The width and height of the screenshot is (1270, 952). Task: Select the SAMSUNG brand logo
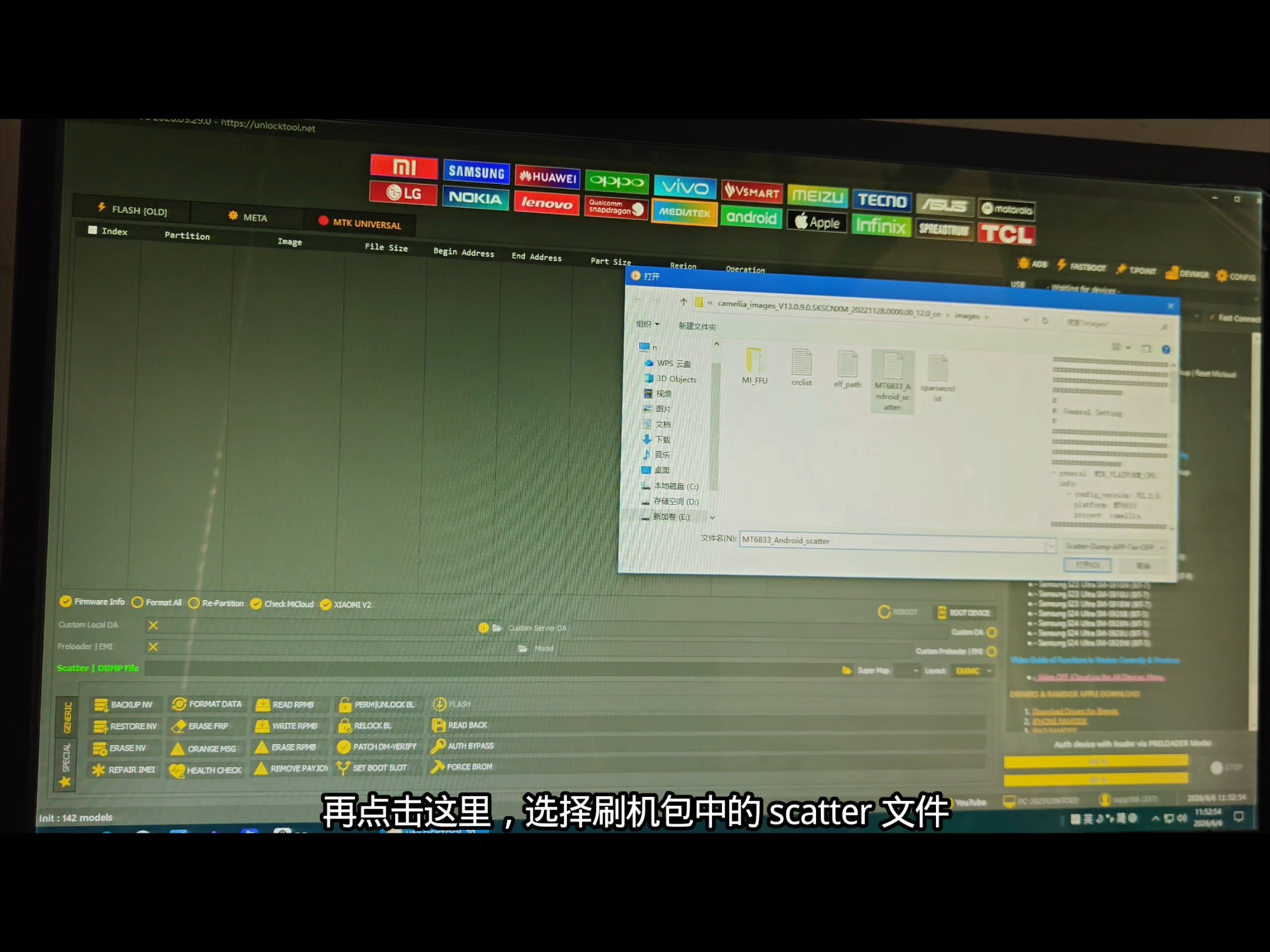click(x=476, y=172)
